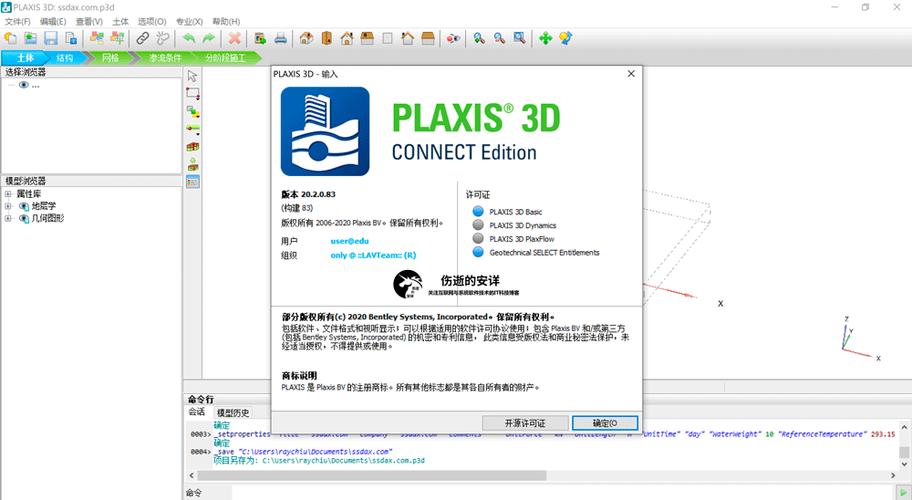Image resolution: width=912 pixels, height=500 pixels.
Task: Toggle eye icon in selection browser
Action: (x=23, y=85)
